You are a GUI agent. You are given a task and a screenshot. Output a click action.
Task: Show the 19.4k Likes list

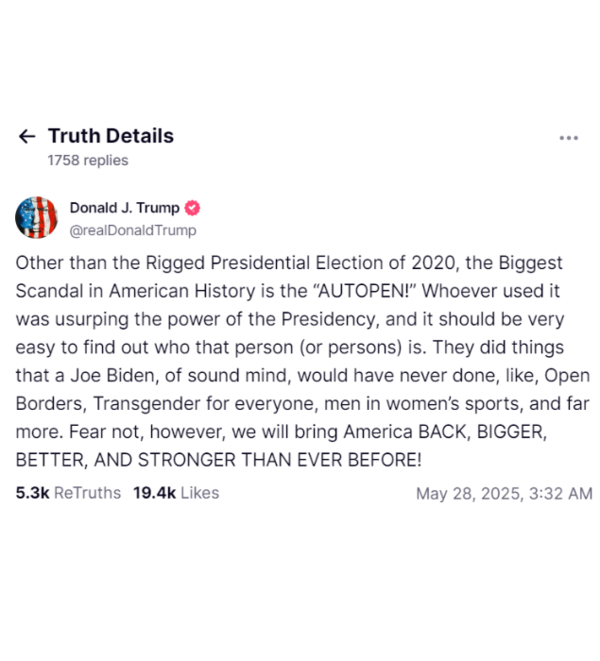pos(176,493)
